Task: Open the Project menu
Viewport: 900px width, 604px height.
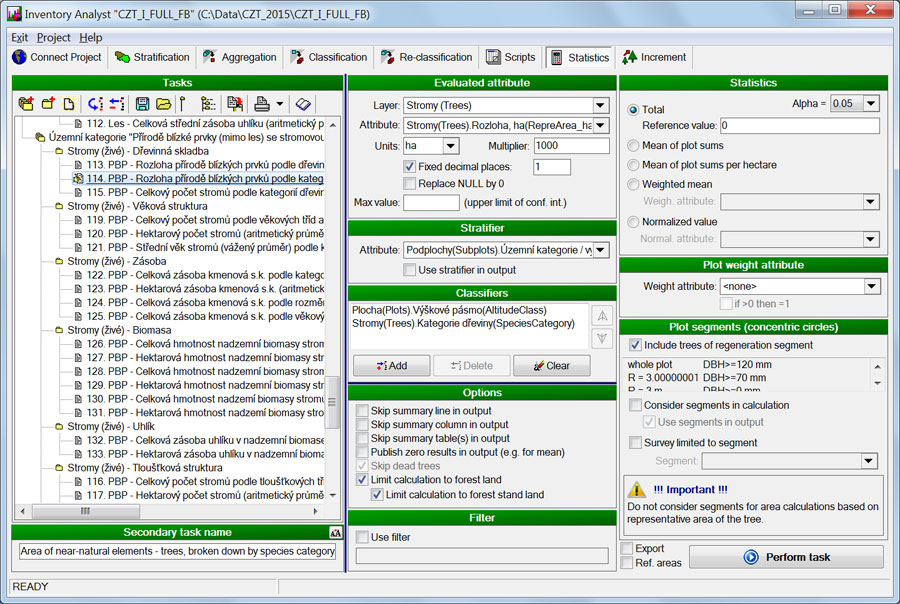Action: point(54,37)
